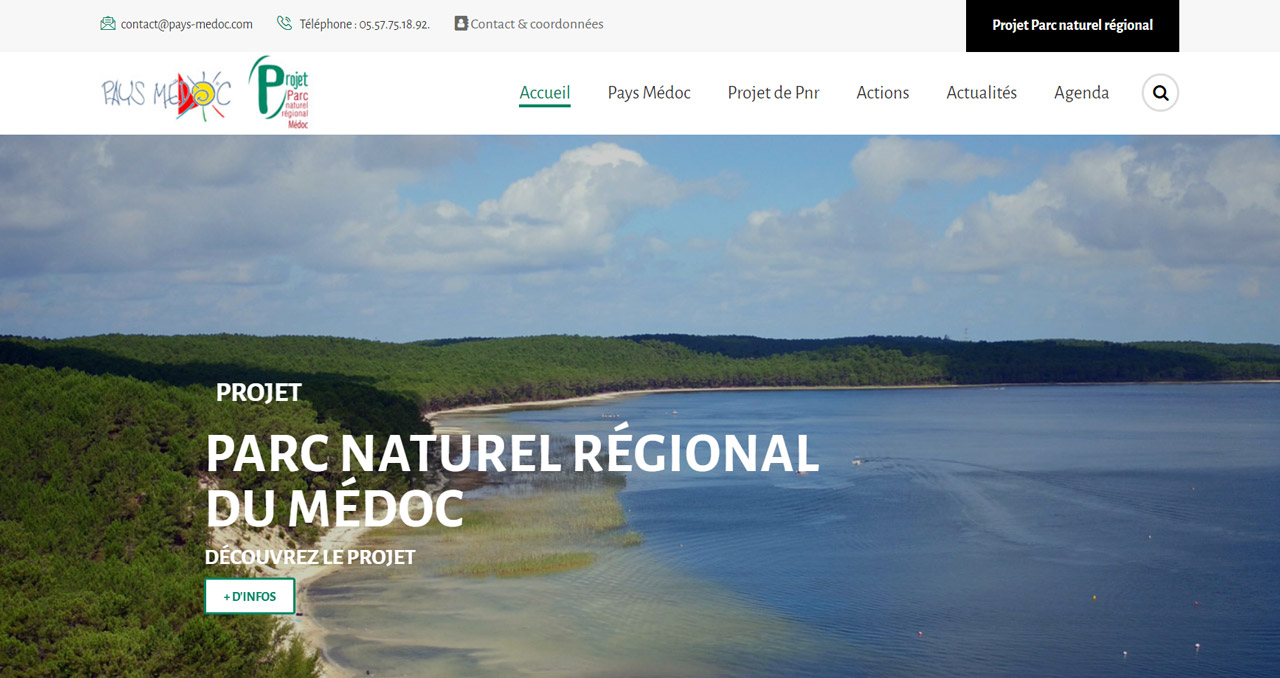Open the Pays Médoc logo

coord(167,94)
